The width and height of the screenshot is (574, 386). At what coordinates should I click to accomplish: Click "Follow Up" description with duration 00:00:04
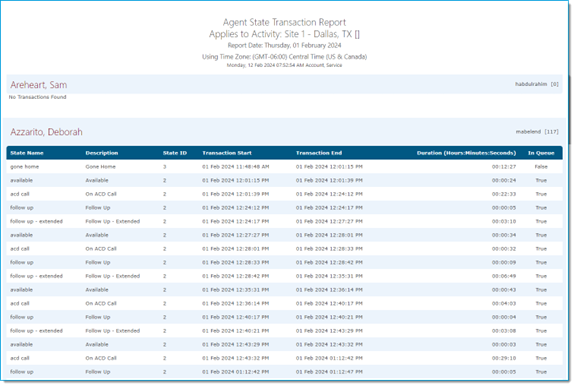pyautogui.click(x=97, y=317)
